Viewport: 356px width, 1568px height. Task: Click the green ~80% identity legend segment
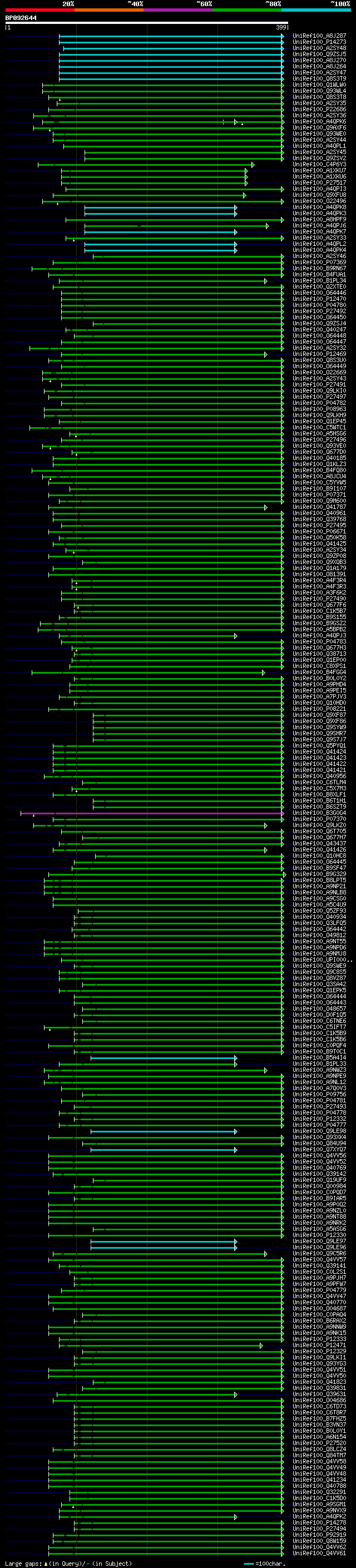pos(247,10)
